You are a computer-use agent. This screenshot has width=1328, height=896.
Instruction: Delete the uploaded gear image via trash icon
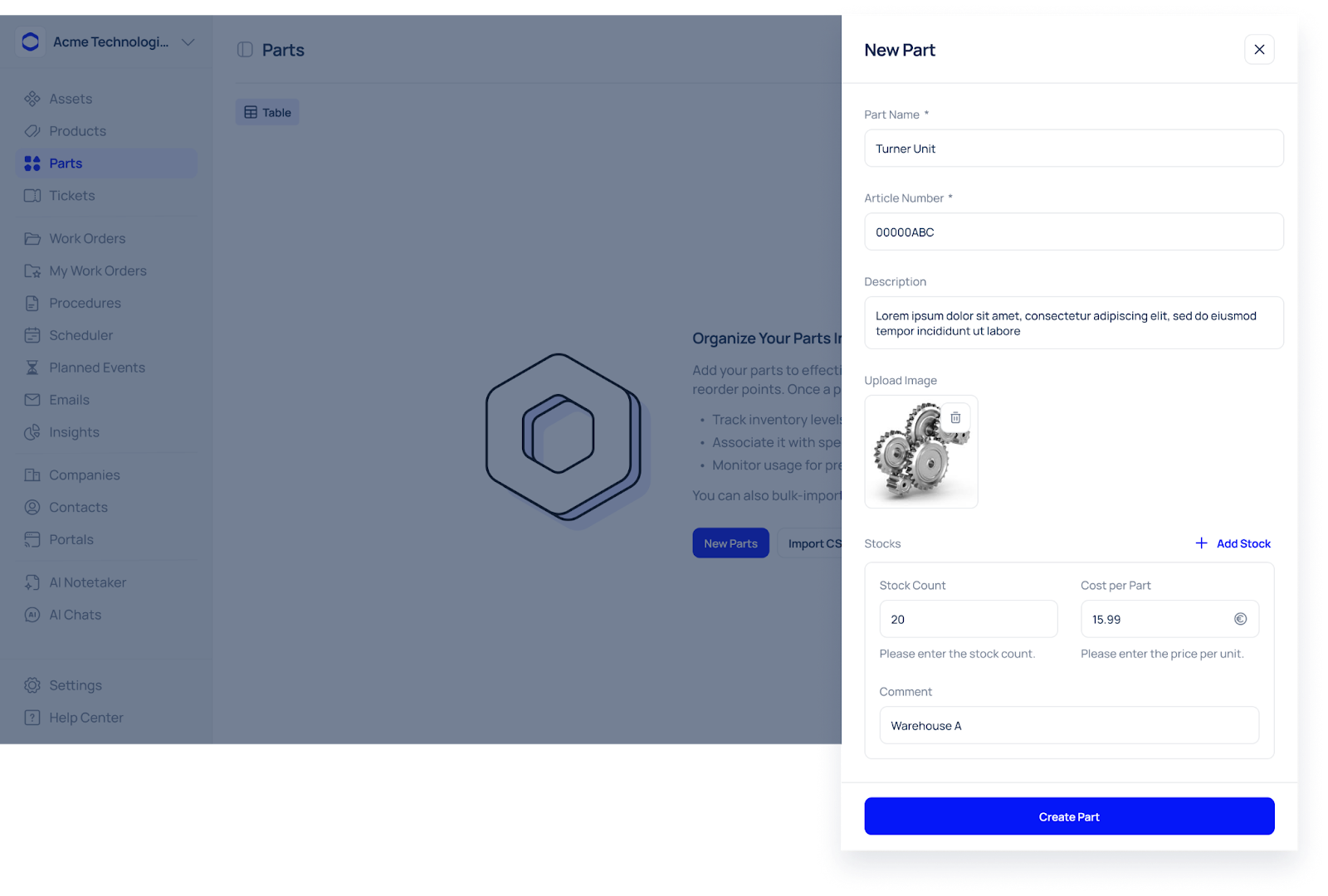(x=955, y=417)
